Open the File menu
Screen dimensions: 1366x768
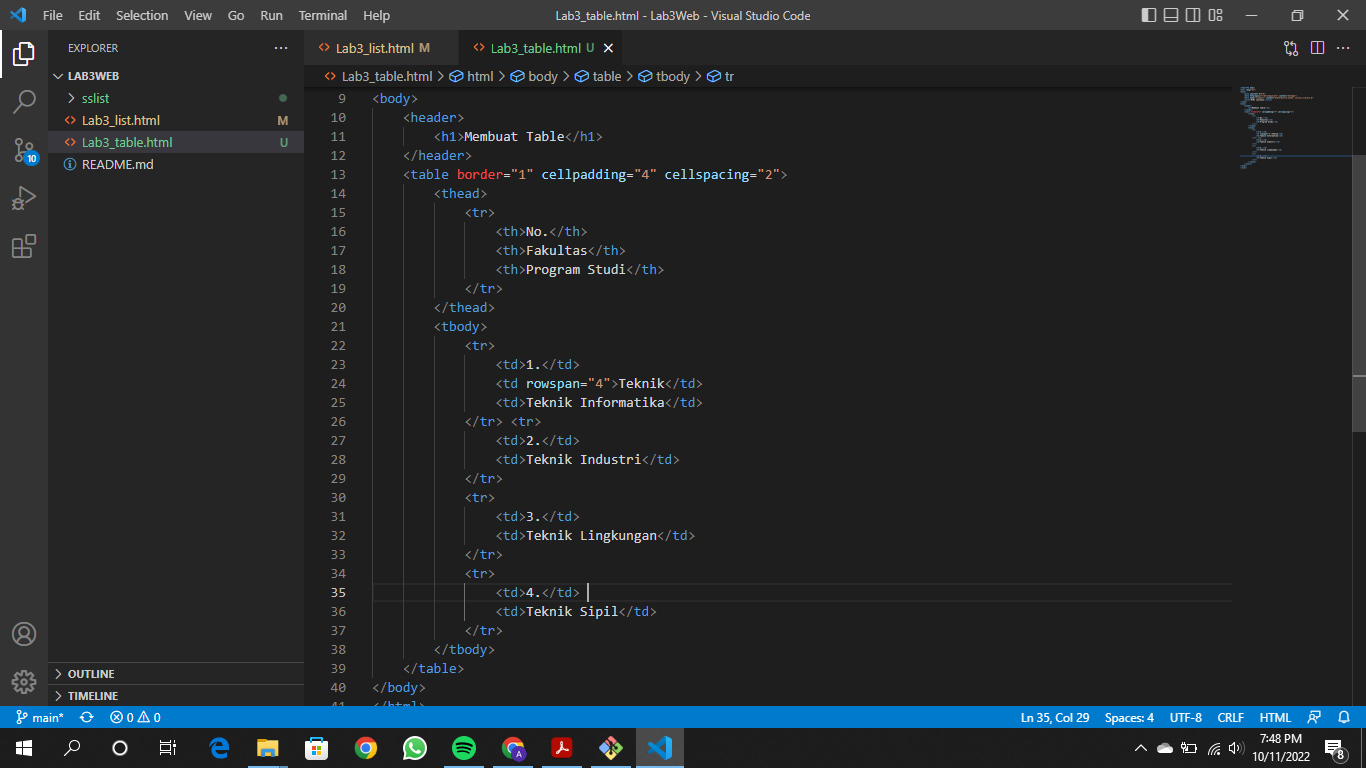pos(53,15)
